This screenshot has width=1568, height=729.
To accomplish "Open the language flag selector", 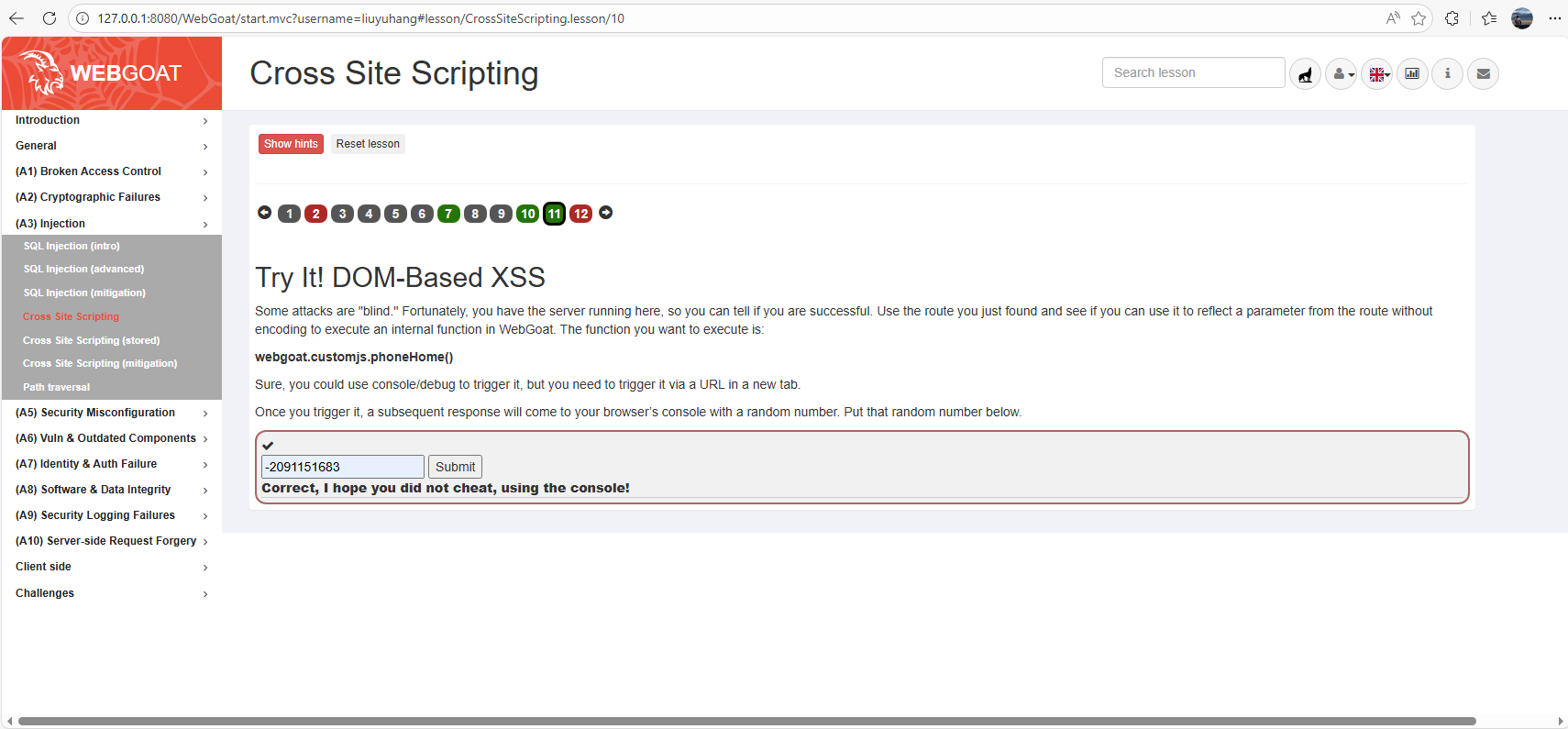I will [x=1377, y=73].
